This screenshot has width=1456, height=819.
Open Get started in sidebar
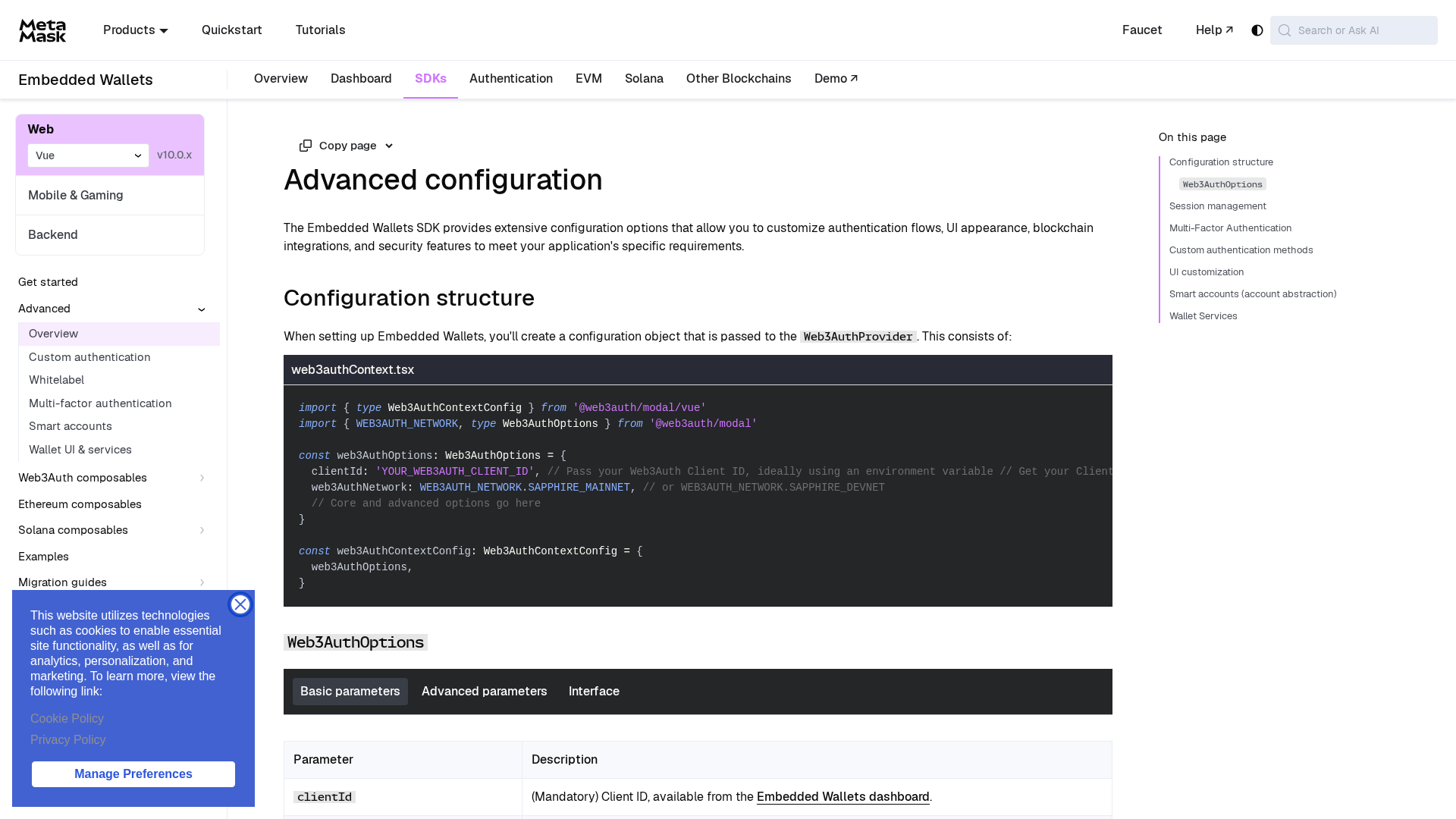pos(49,282)
